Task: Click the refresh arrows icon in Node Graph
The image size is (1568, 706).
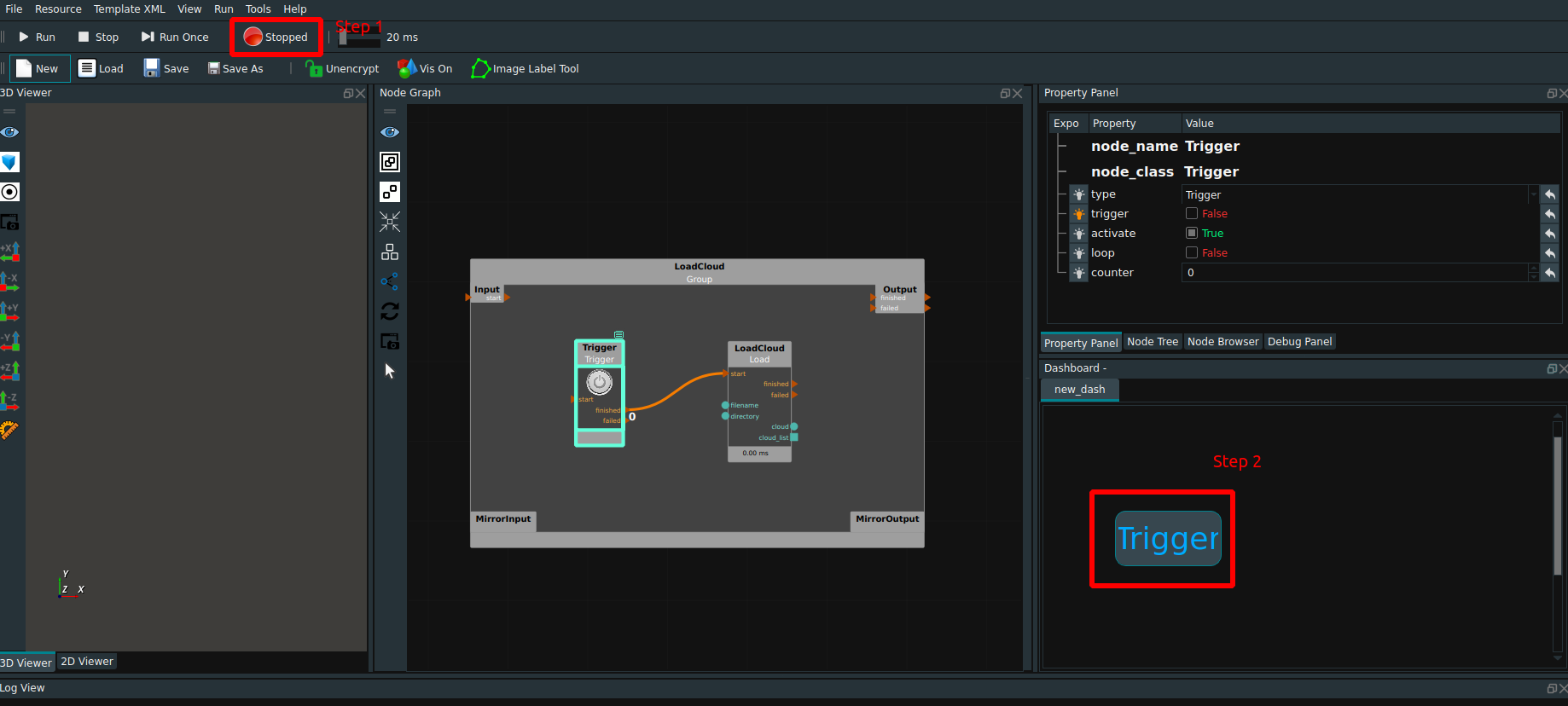Action: point(390,311)
